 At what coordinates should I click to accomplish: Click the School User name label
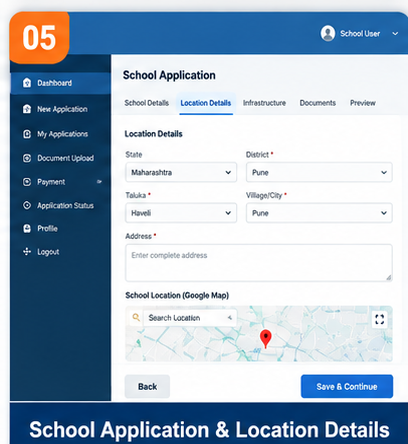(x=360, y=34)
